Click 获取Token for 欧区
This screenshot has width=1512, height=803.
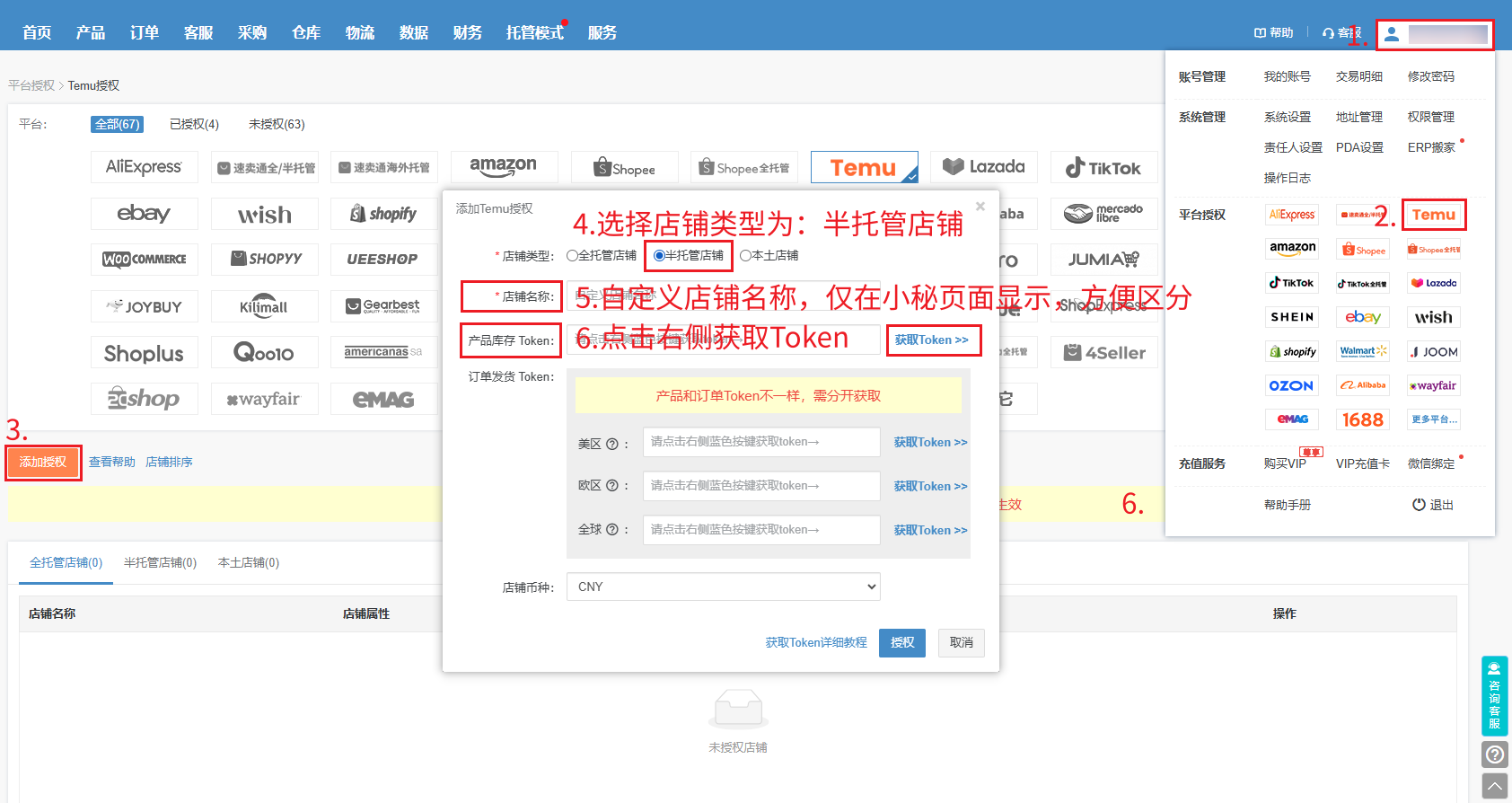tap(931, 486)
